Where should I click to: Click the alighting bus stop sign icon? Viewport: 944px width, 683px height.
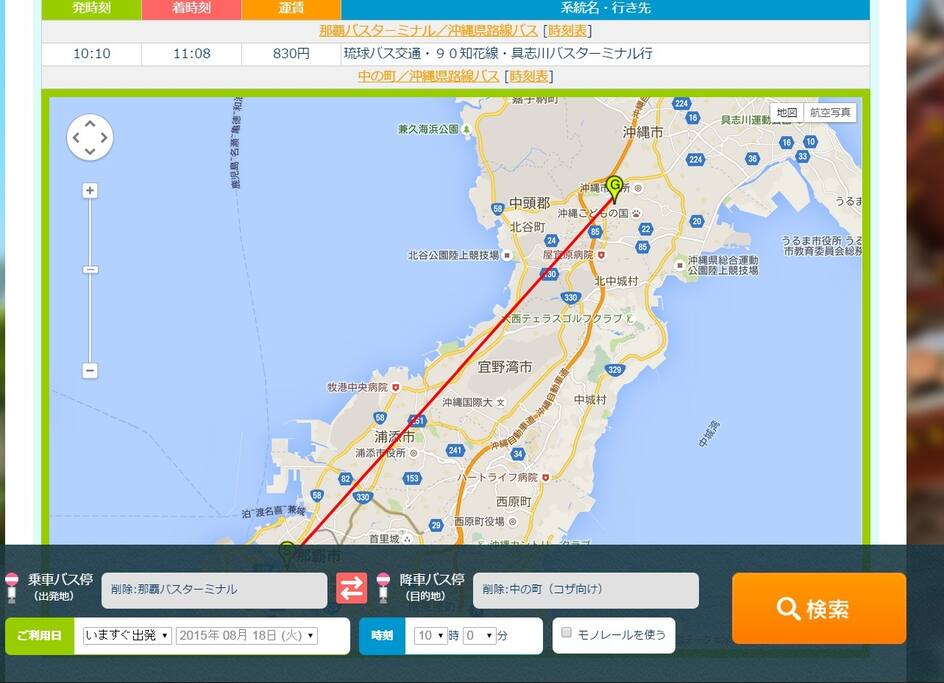pos(384,588)
